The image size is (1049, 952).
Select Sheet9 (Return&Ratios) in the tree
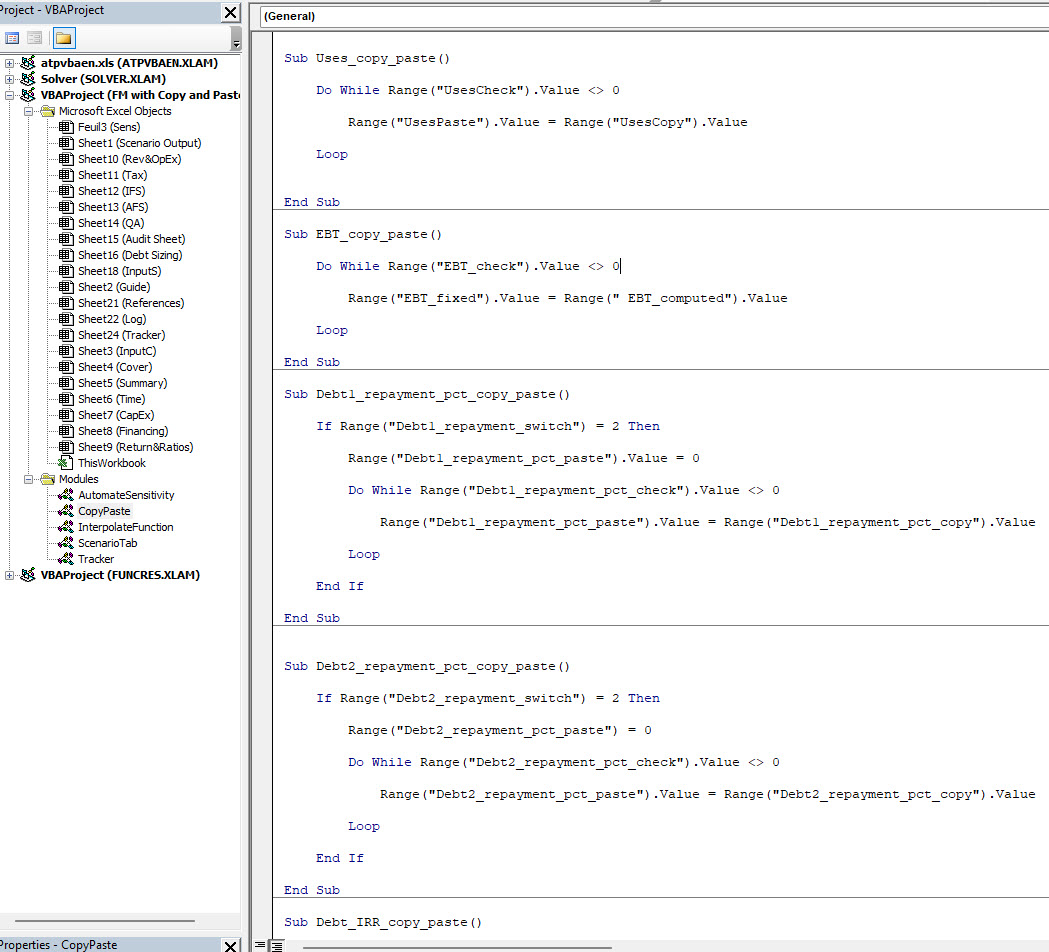pos(136,448)
